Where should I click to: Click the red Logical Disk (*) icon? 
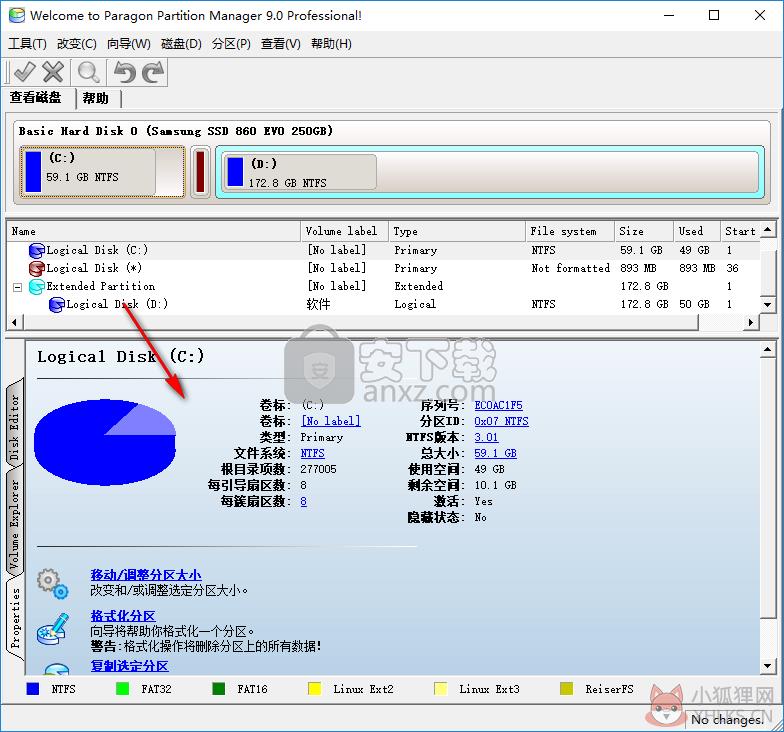37,268
